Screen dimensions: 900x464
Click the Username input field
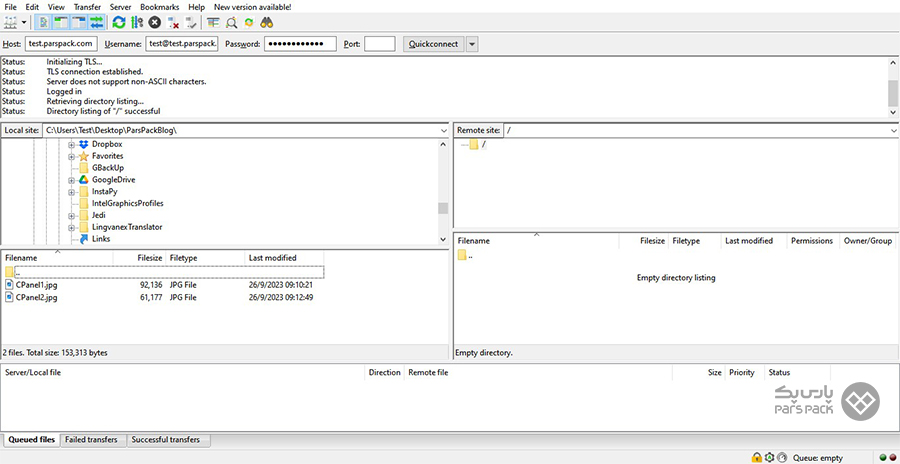182,44
